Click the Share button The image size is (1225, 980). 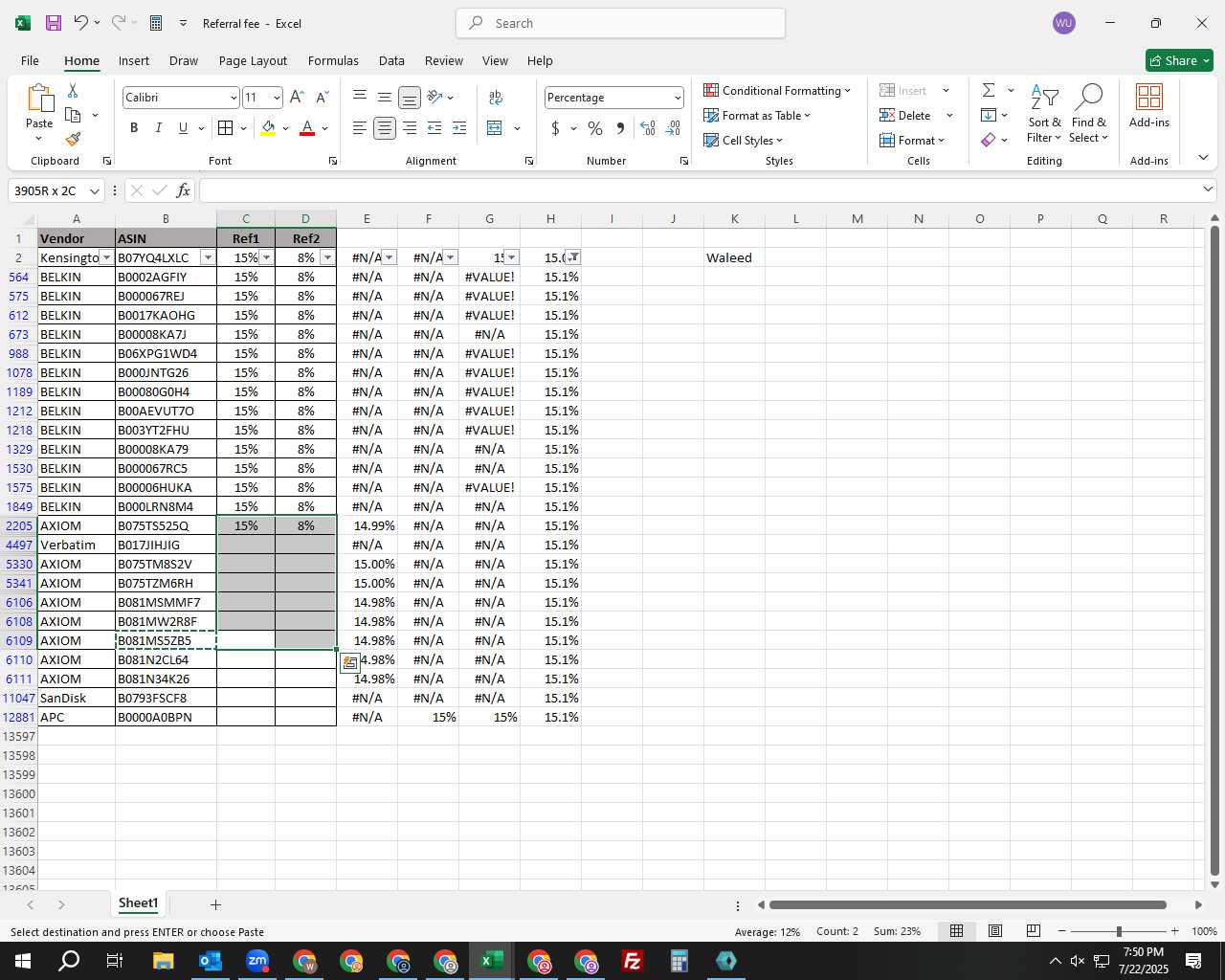[x=1179, y=60]
